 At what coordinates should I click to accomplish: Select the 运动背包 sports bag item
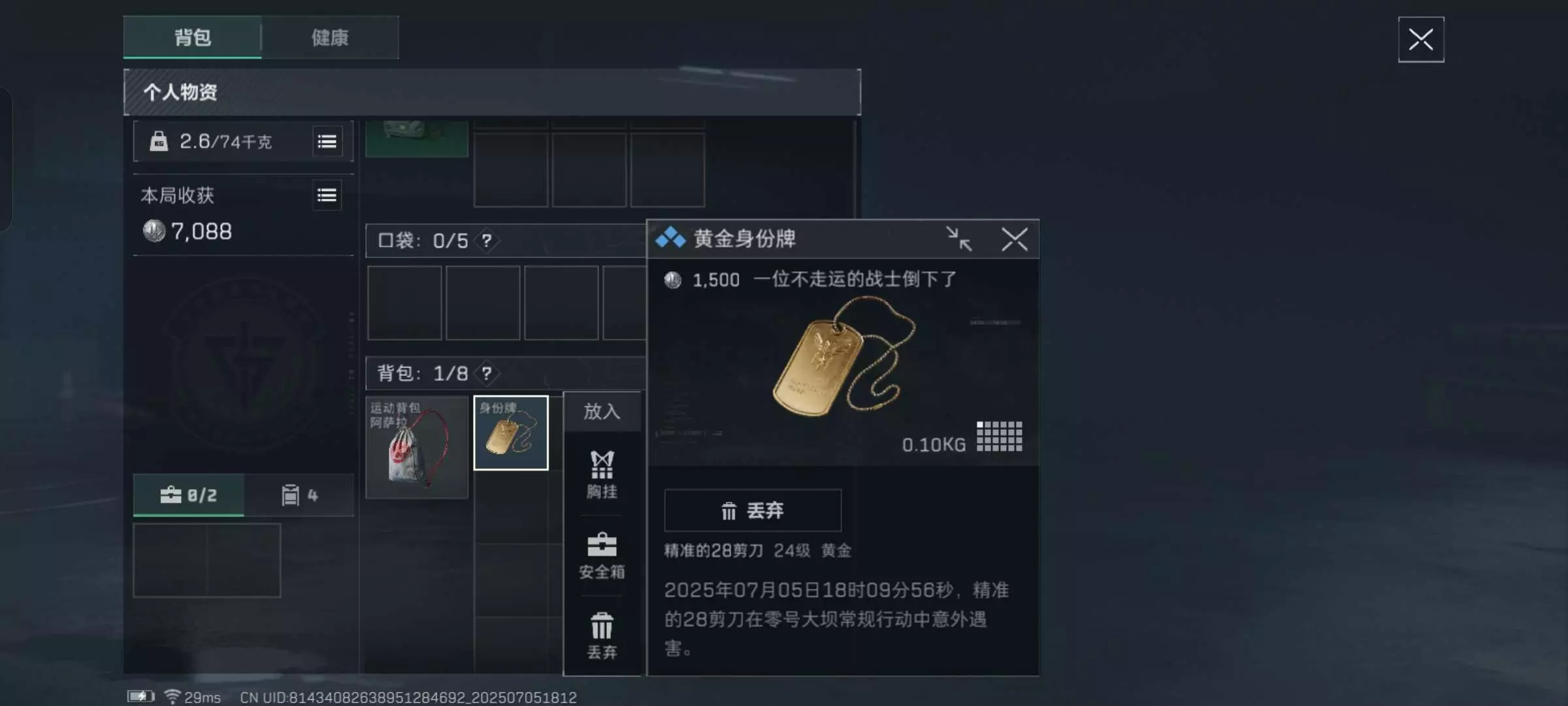click(x=417, y=447)
